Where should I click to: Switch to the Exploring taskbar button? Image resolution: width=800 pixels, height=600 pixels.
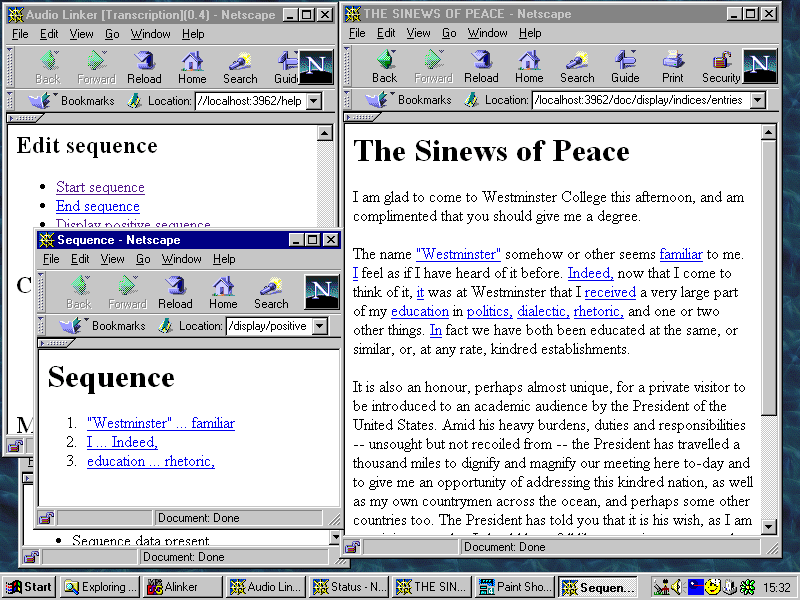point(101,587)
